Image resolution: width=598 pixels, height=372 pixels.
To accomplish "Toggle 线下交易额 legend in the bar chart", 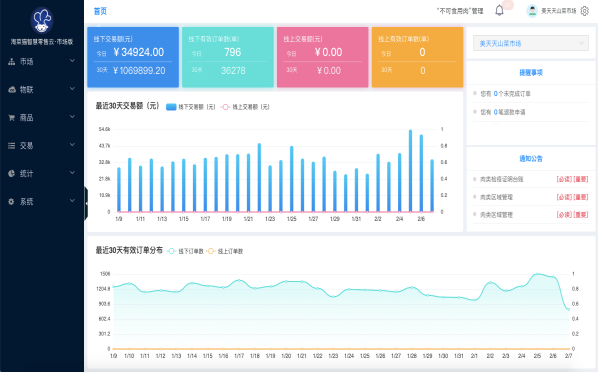I will point(191,107).
